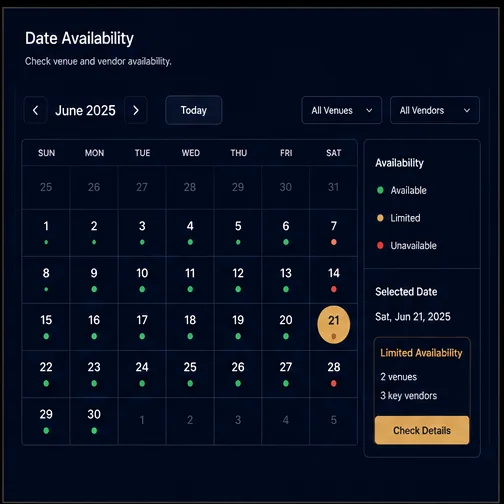
Task: Select unavailable date June 14
Action: click(x=334, y=280)
